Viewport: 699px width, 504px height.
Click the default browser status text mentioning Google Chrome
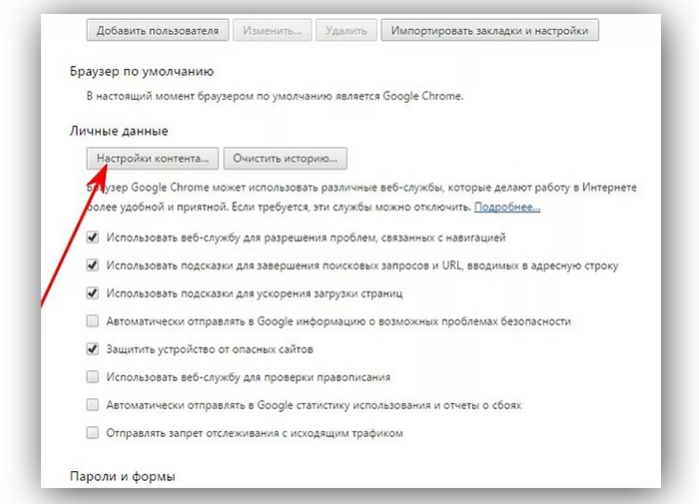tap(275, 96)
